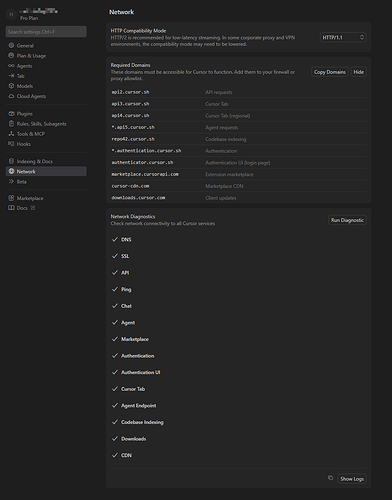This screenshot has height=500, width=392.
Task: Click the external link icon beside Docs
Action: [33, 208]
